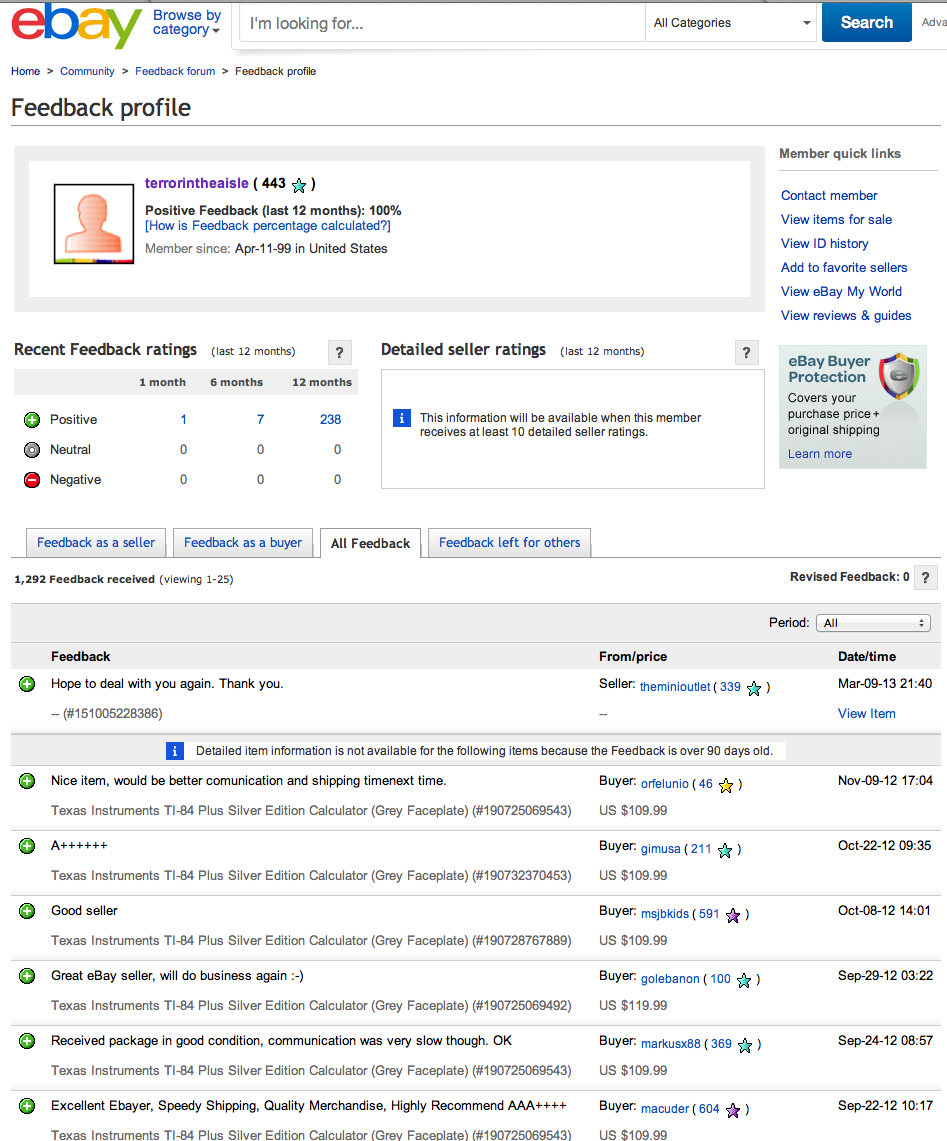
Task: Open View ID history link
Action: coord(825,244)
